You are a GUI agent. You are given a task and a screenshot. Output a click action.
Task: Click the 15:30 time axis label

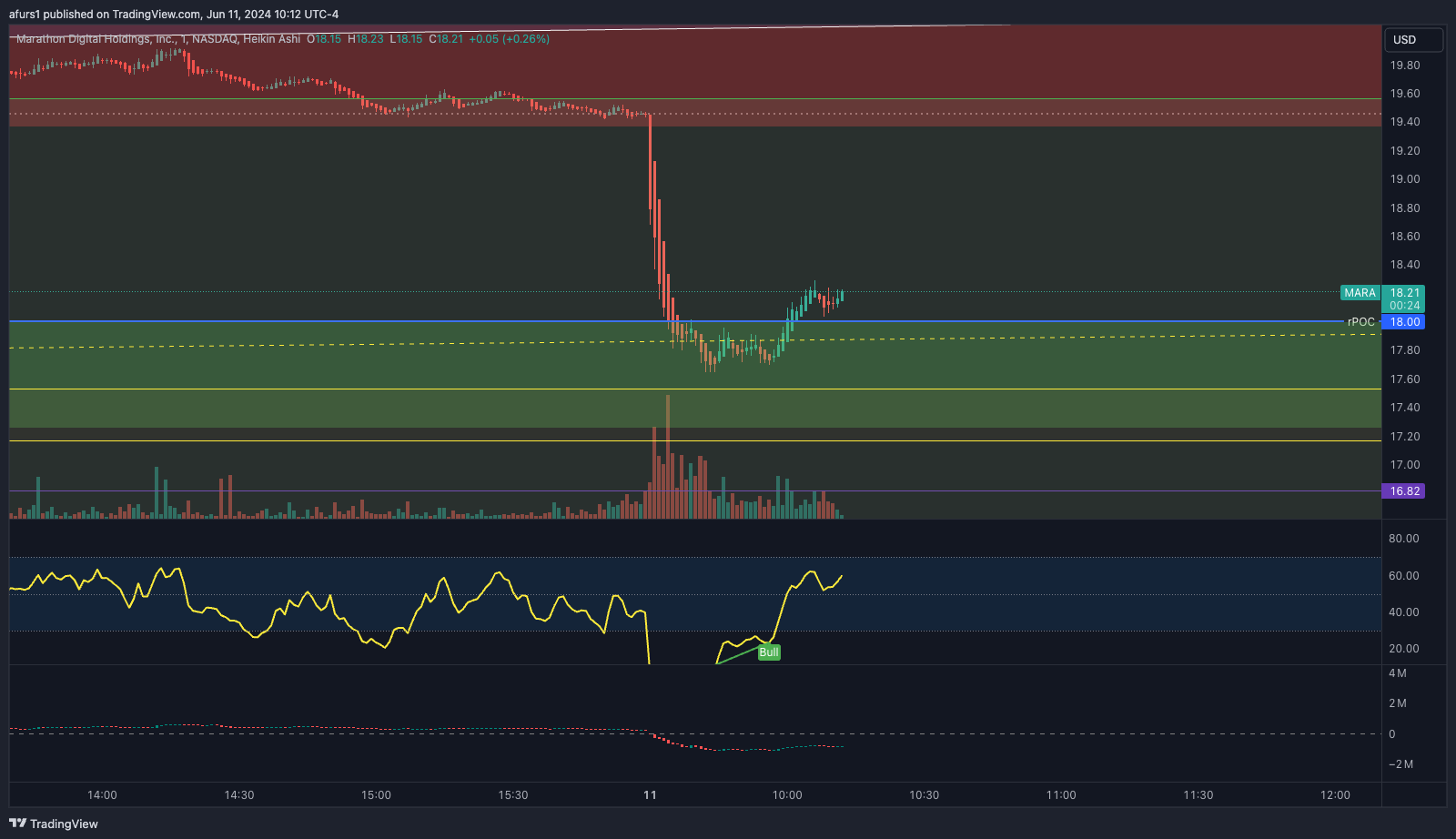pyautogui.click(x=513, y=795)
